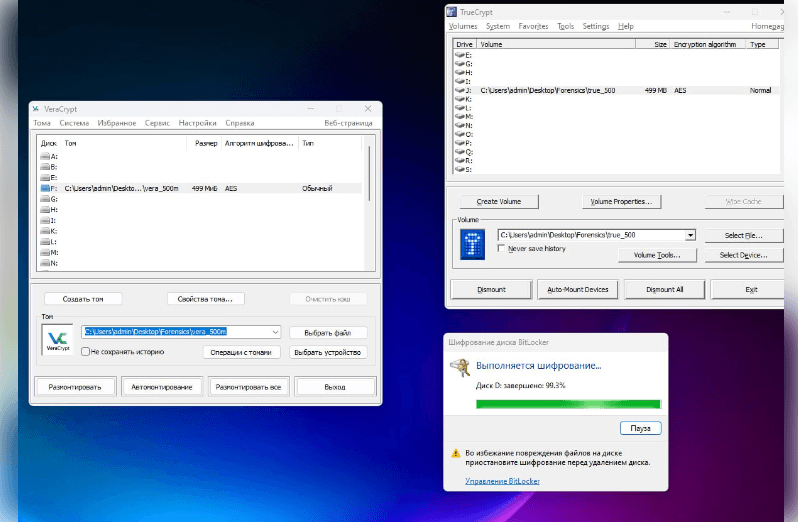Expand TrueCrypt volume path dropdown

690,235
